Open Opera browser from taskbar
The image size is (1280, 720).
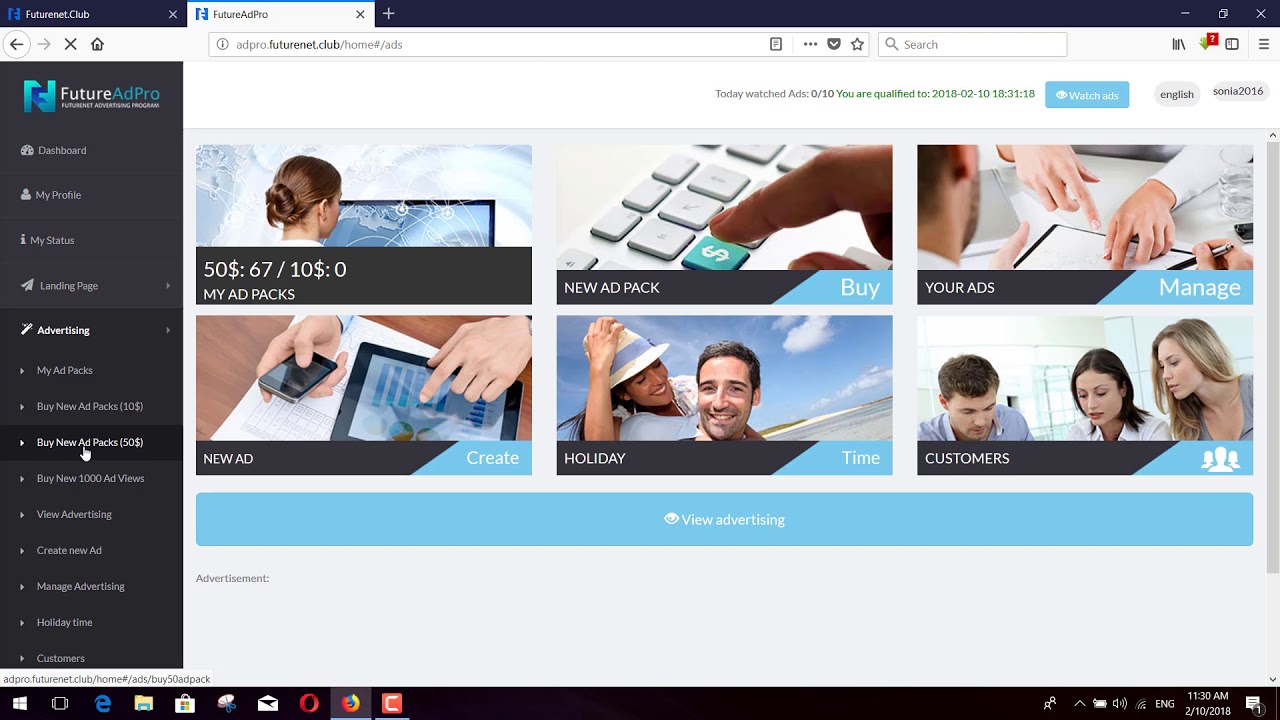pos(309,704)
